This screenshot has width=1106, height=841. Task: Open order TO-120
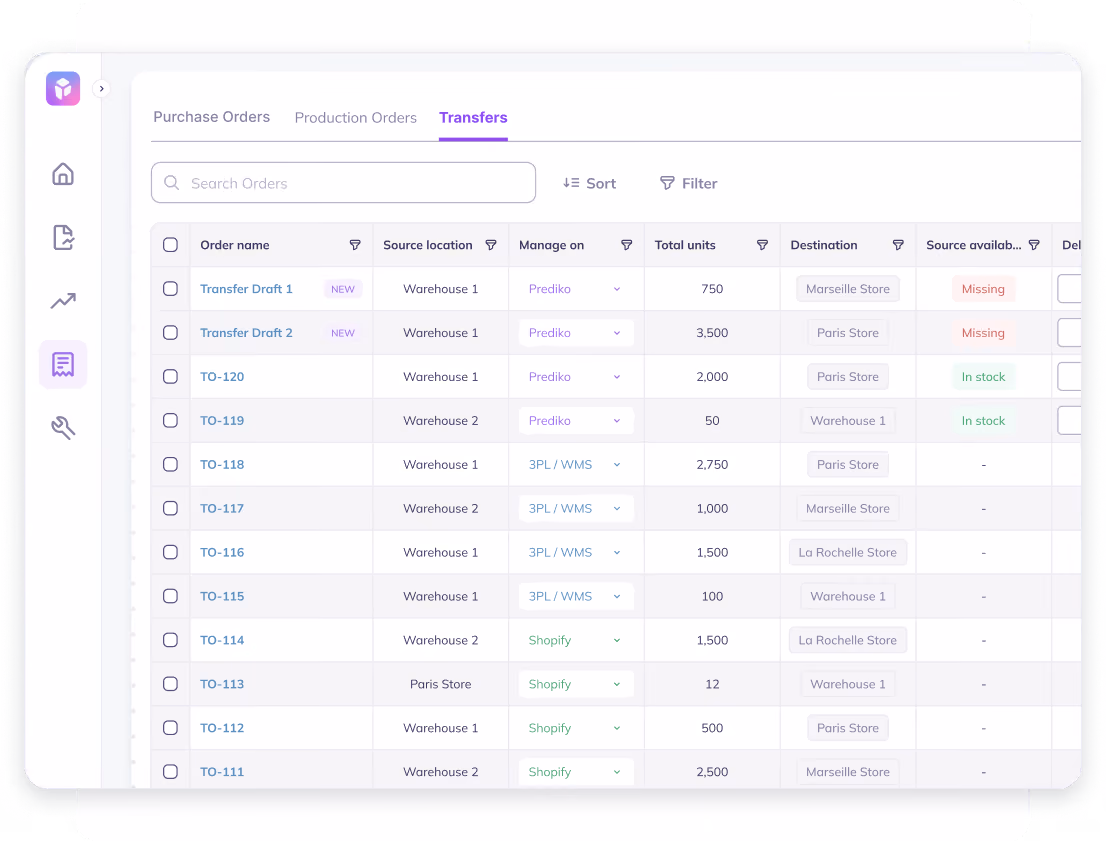222,377
